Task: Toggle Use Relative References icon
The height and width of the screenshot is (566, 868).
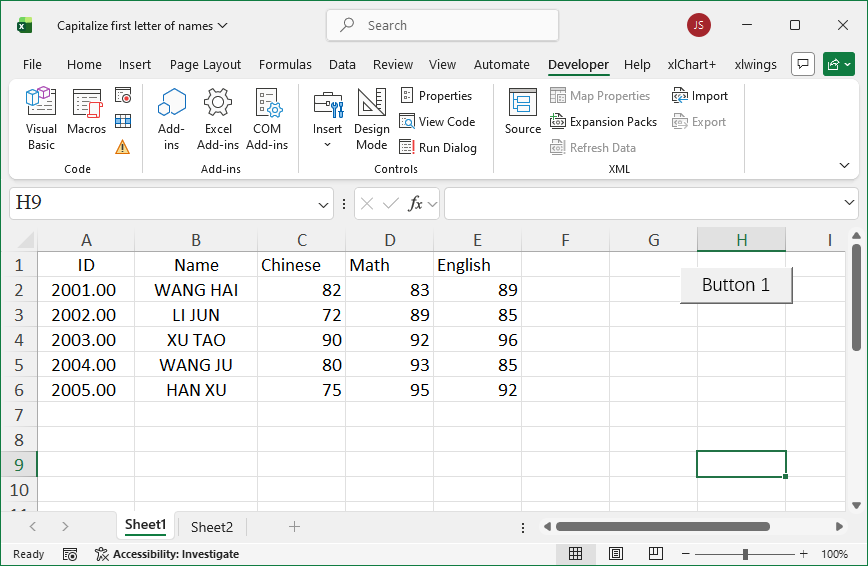Action: tap(123, 121)
